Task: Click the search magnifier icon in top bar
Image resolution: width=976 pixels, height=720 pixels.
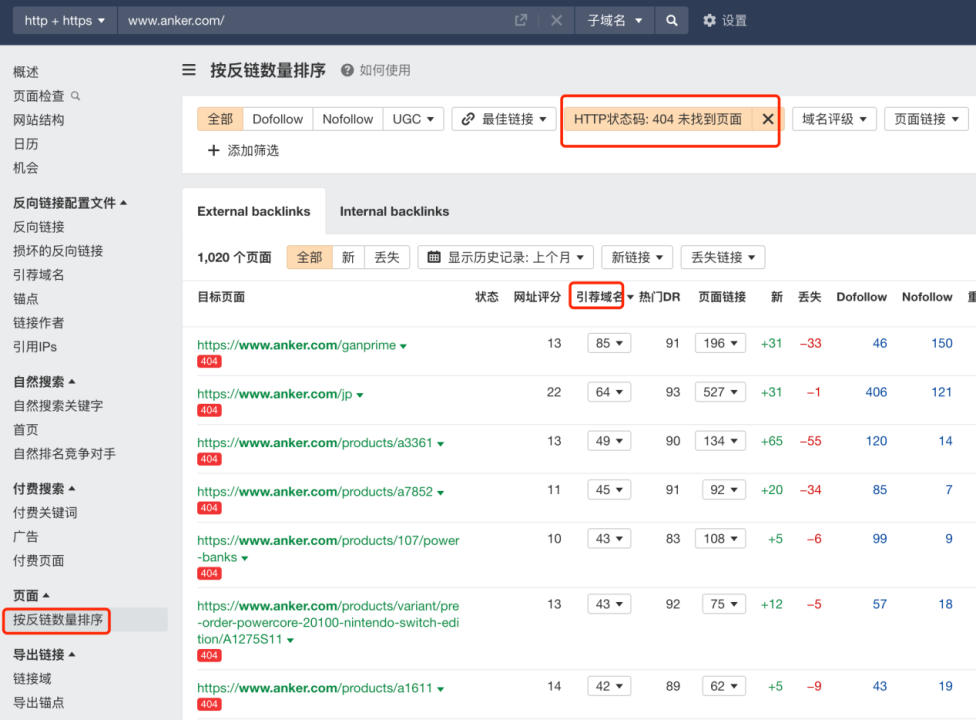Action: (x=671, y=20)
